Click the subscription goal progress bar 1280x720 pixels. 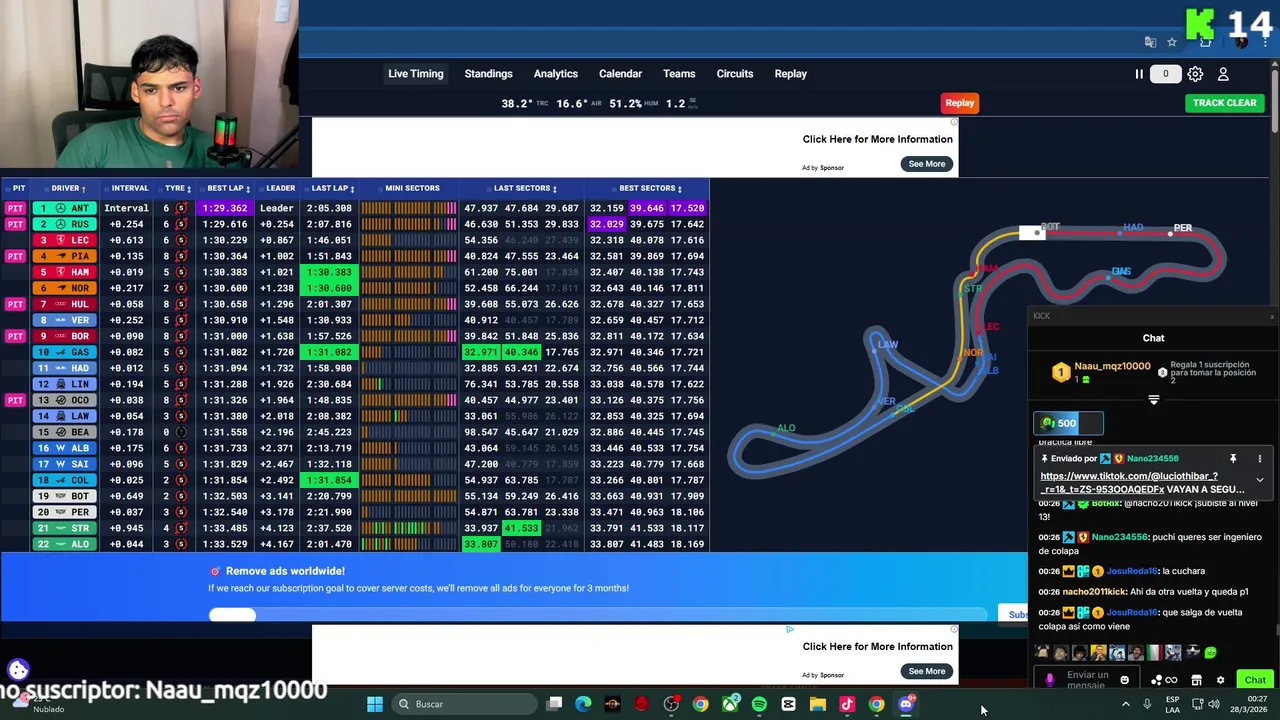point(600,615)
